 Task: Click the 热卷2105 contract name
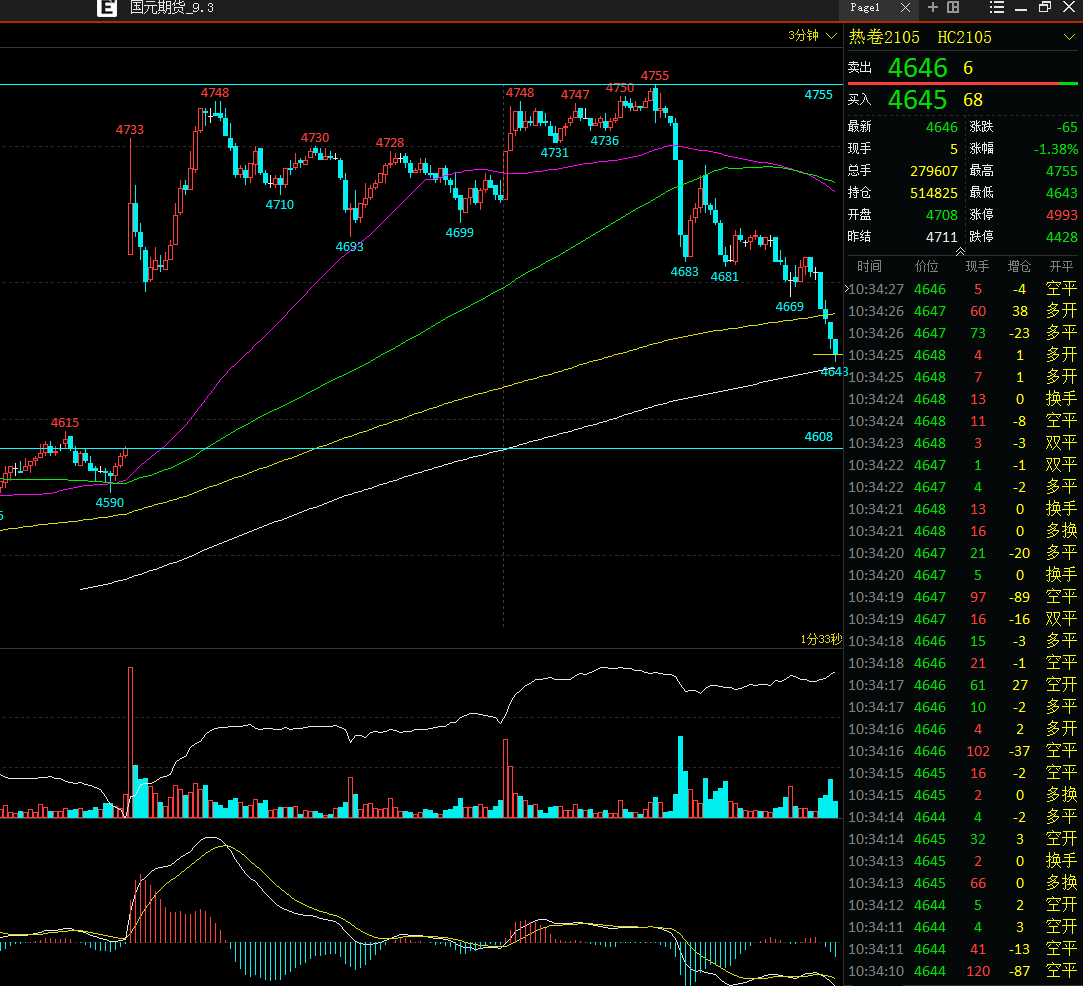[x=884, y=37]
